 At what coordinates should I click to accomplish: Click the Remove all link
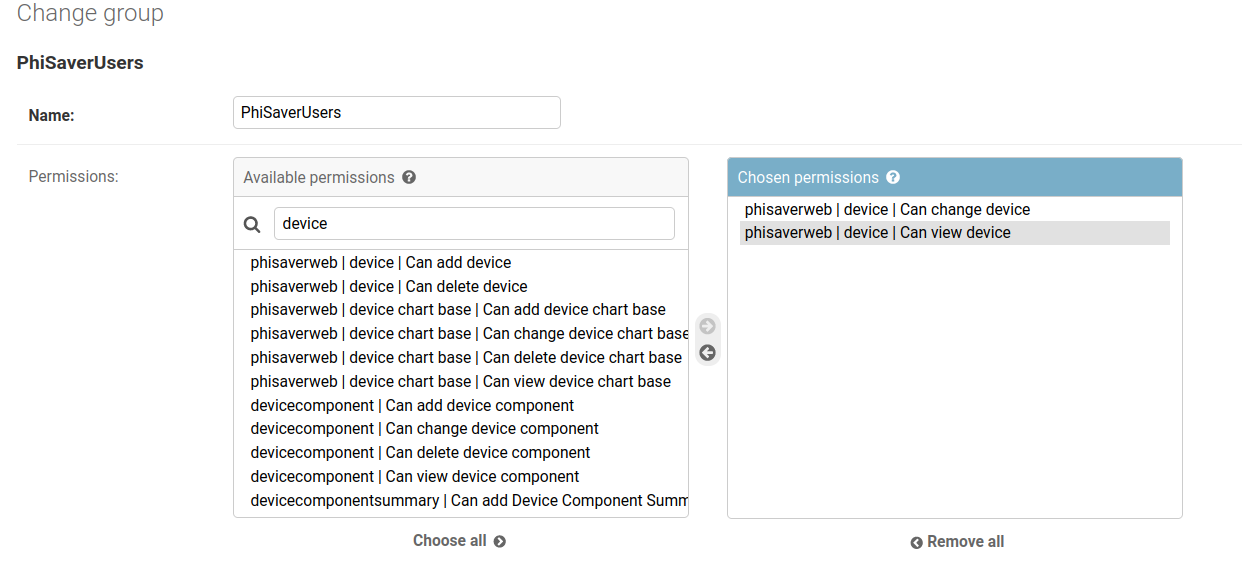[x=957, y=542]
